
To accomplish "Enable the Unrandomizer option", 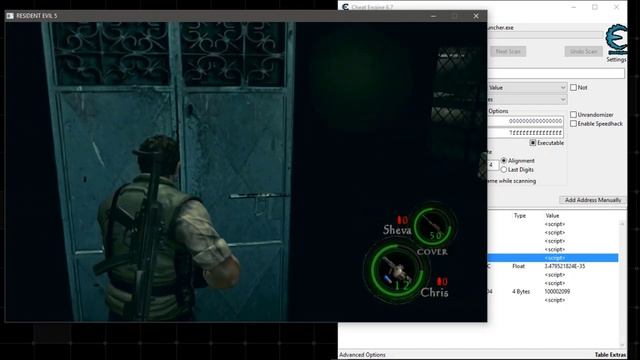I will [x=573, y=115].
